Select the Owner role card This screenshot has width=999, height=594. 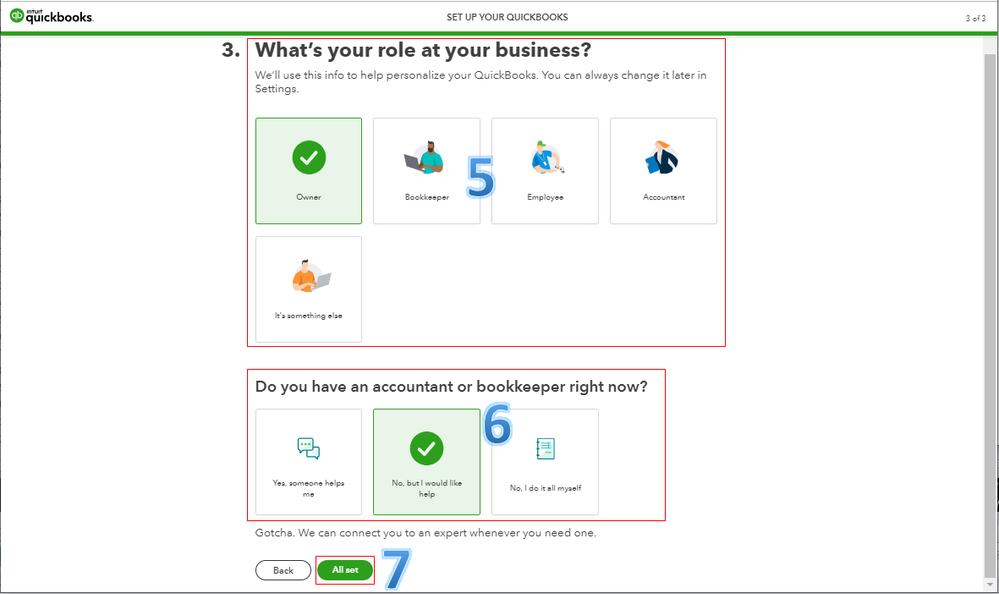tap(308, 170)
